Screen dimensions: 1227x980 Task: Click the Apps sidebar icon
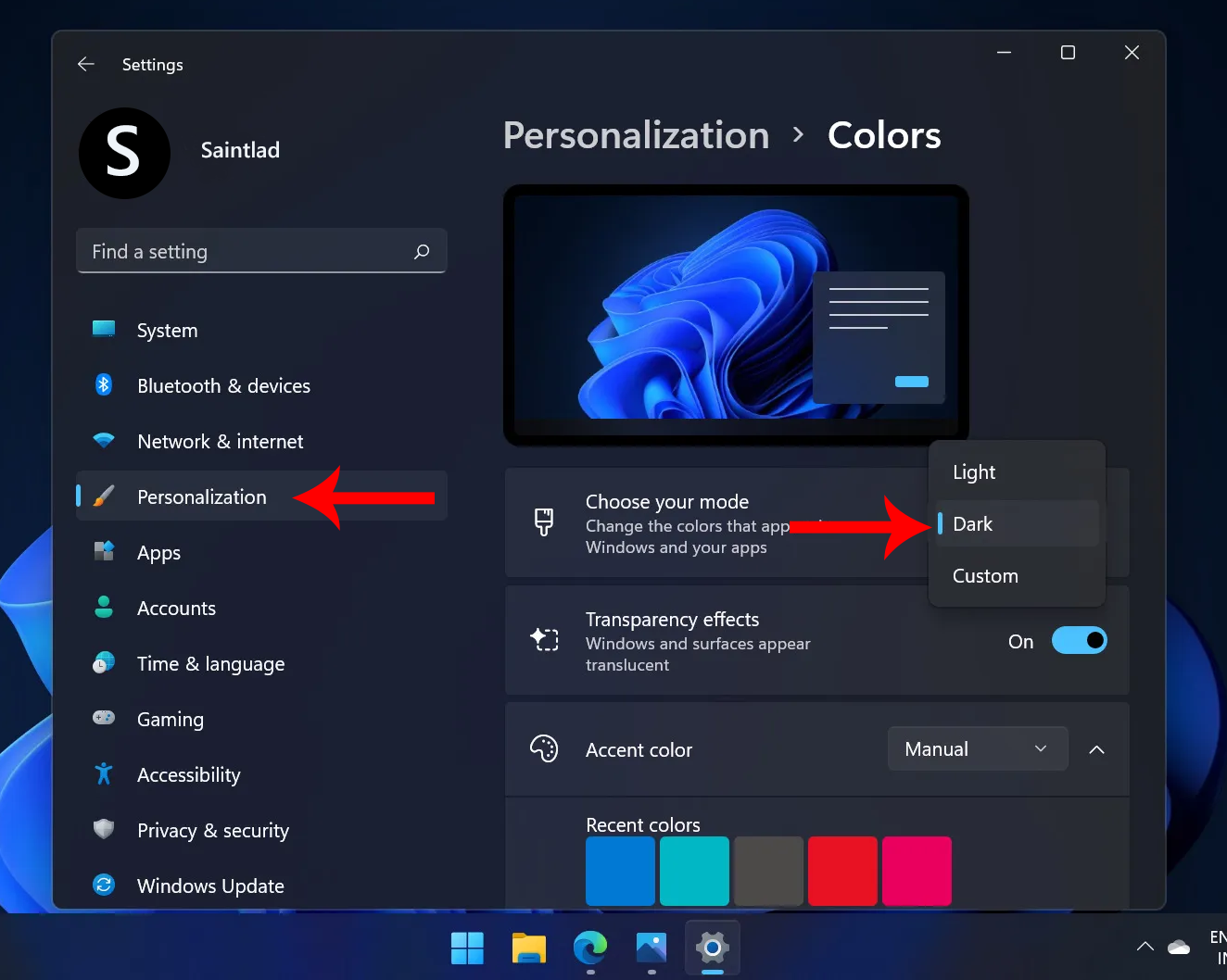(x=104, y=552)
